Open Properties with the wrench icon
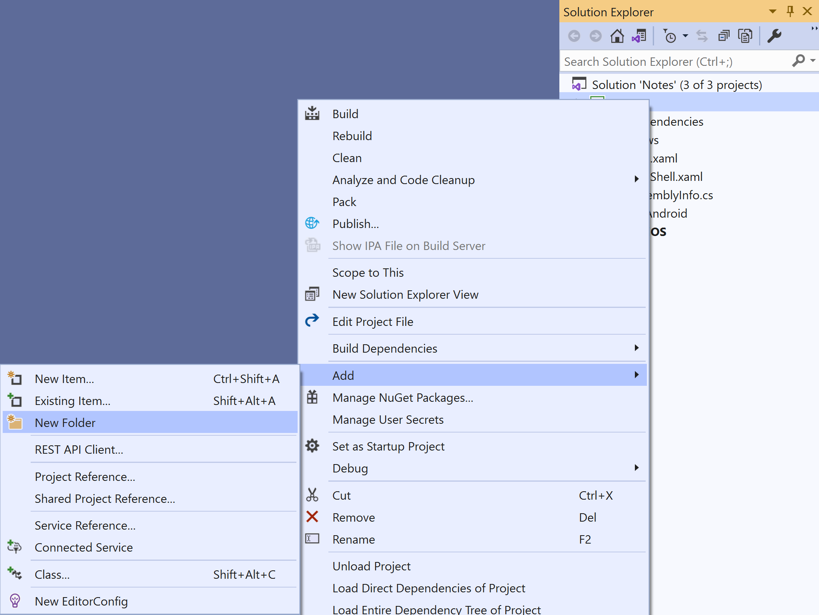Image resolution: width=819 pixels, height=615 pixels. (774, 36)
